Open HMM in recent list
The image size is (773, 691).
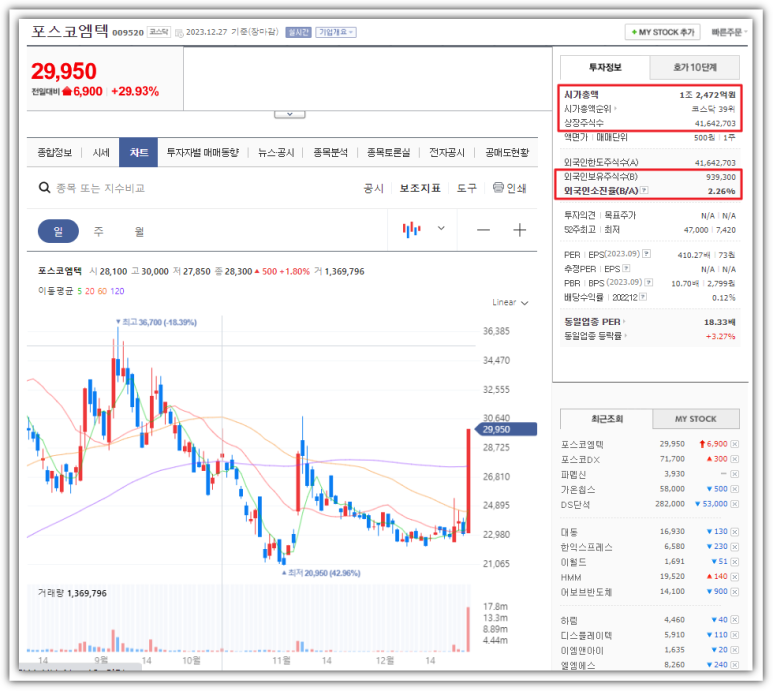click(x=571, y=577)
